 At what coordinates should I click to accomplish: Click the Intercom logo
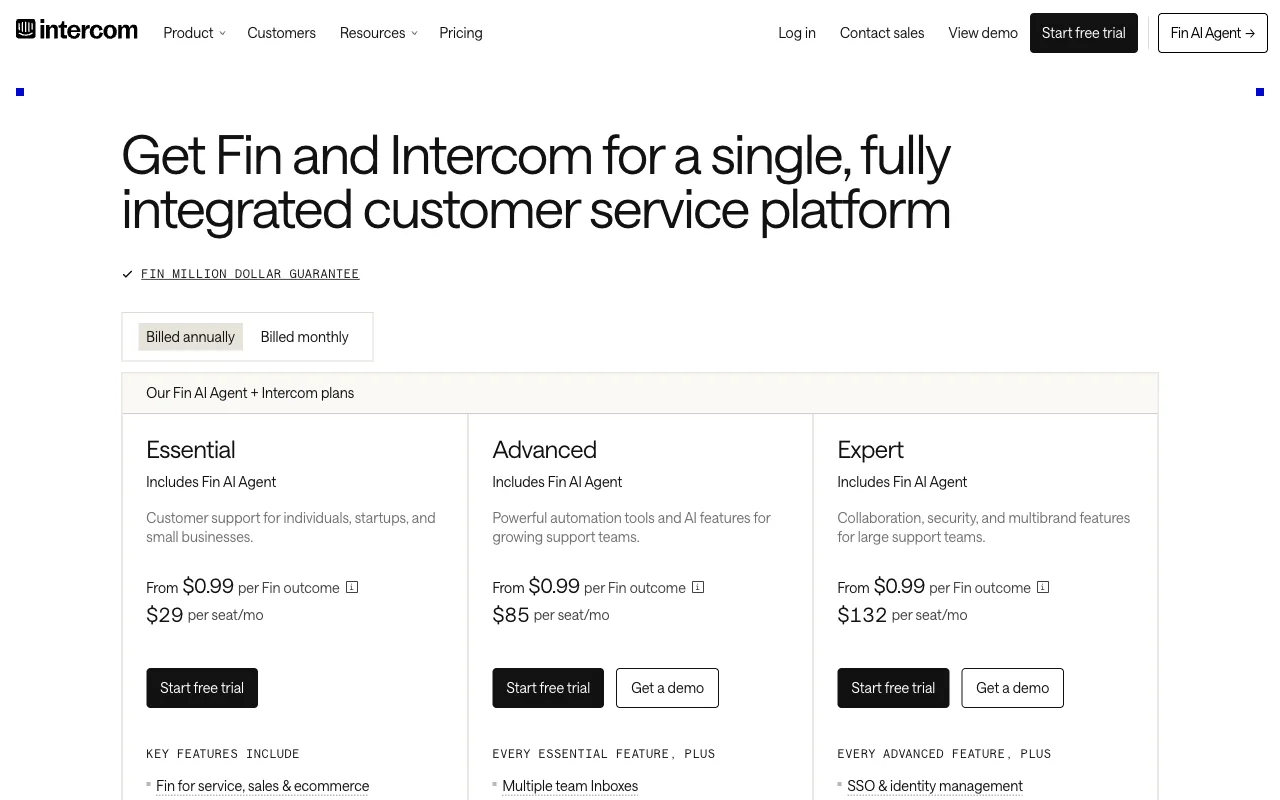[77, 30]
